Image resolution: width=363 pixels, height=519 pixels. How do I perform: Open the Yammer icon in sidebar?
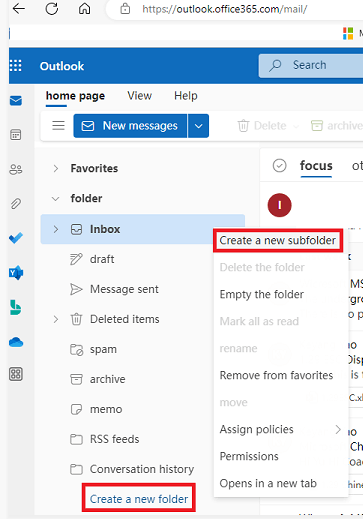tap(16, 273)
